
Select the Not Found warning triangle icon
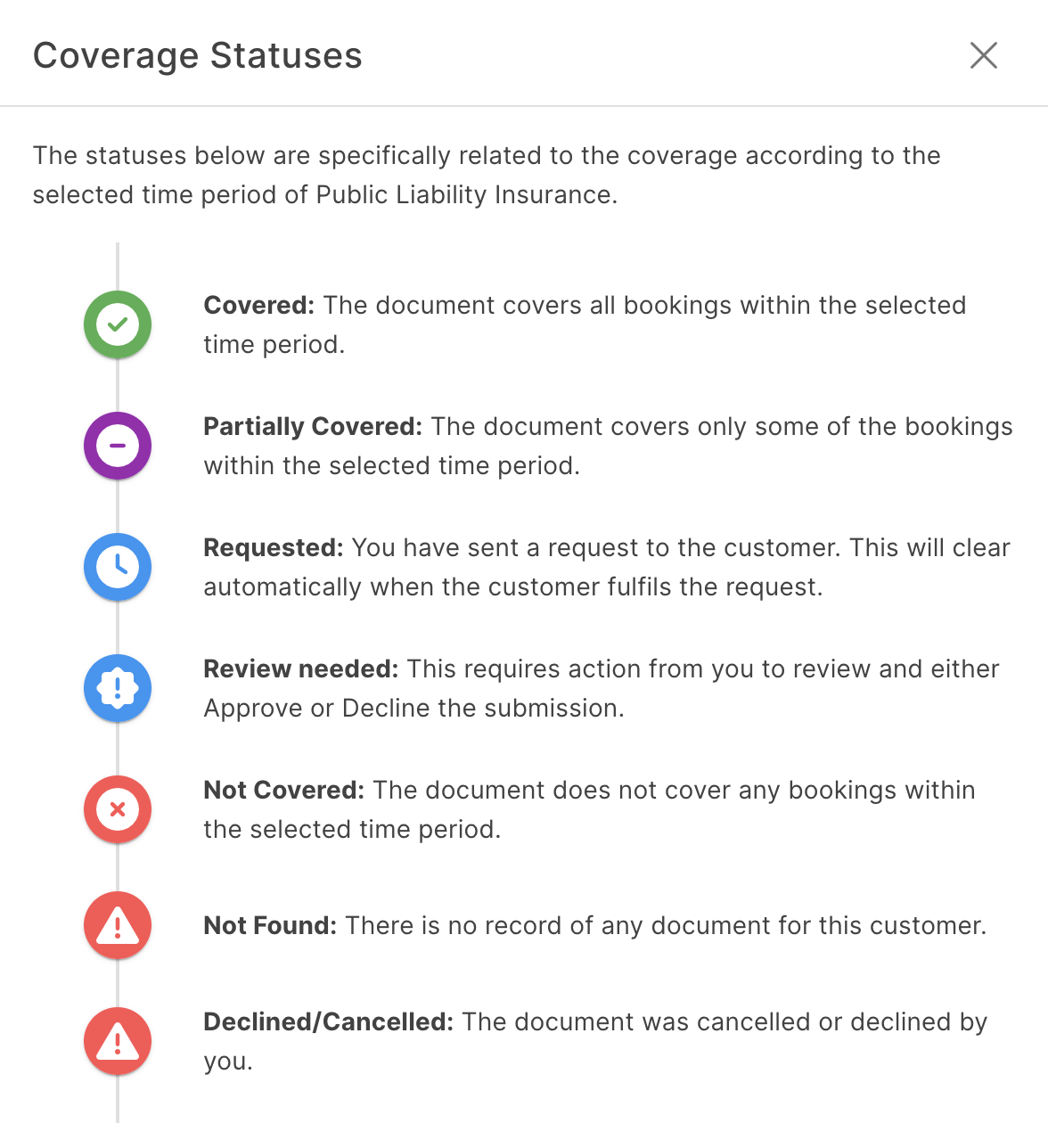click(x=117, y=926)
